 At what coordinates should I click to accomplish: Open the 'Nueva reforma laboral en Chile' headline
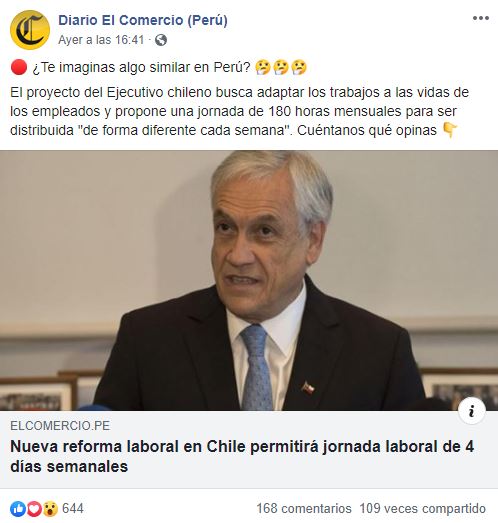click(x=242, y=456)
